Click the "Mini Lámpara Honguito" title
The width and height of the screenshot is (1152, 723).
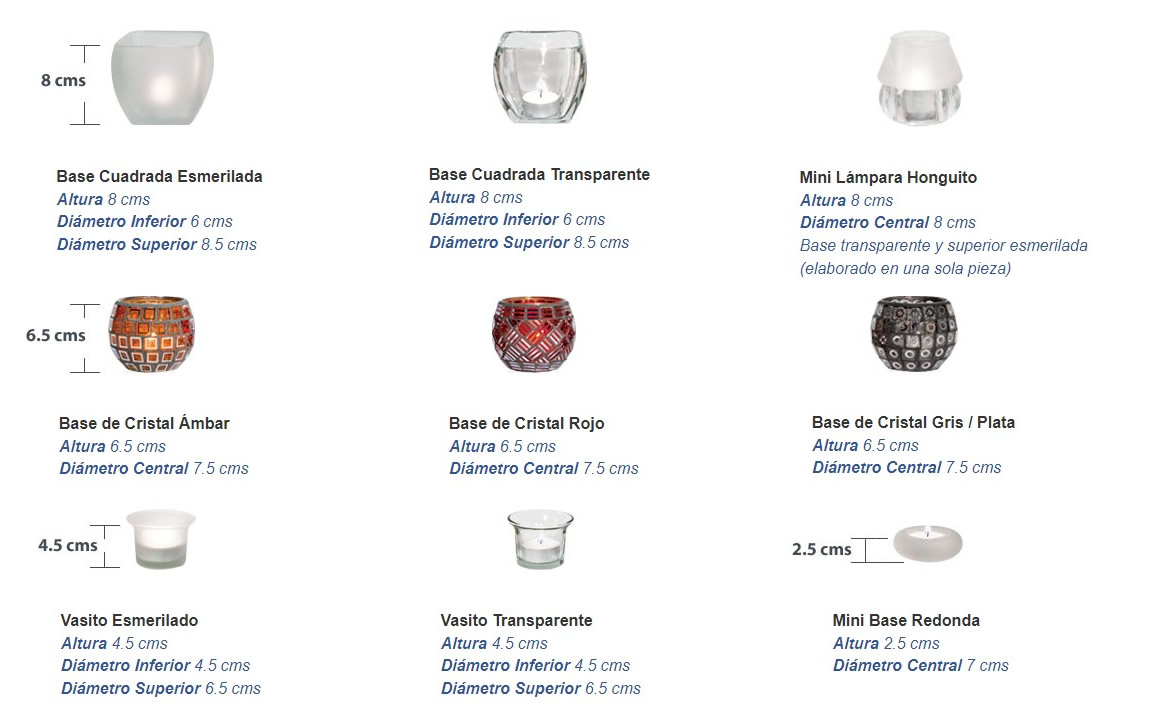[888, 177]
